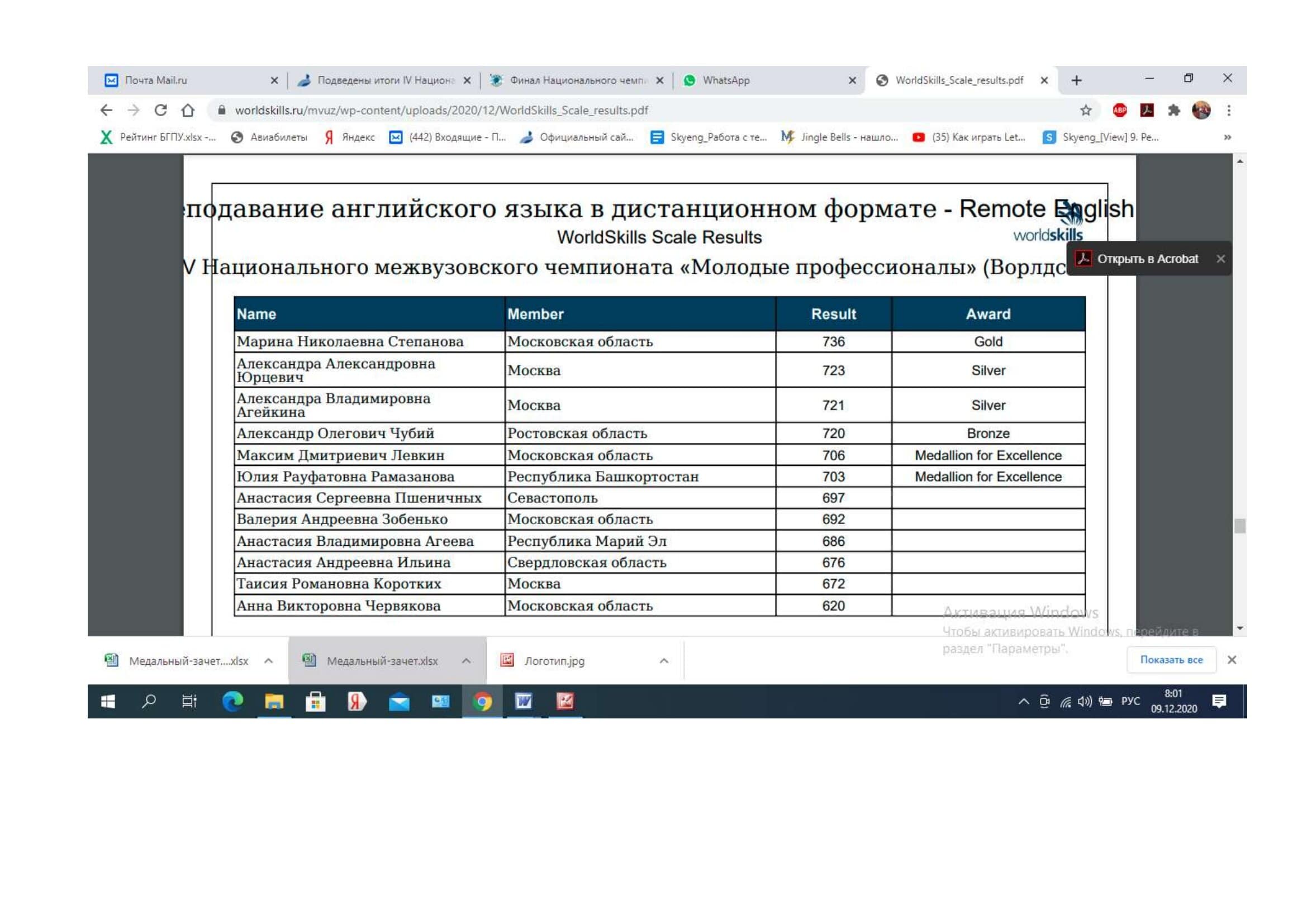The width and height of the screenshot is (1307, 924).
Task: Click the Показать все downloads button
Action: tap(1171, 660)
